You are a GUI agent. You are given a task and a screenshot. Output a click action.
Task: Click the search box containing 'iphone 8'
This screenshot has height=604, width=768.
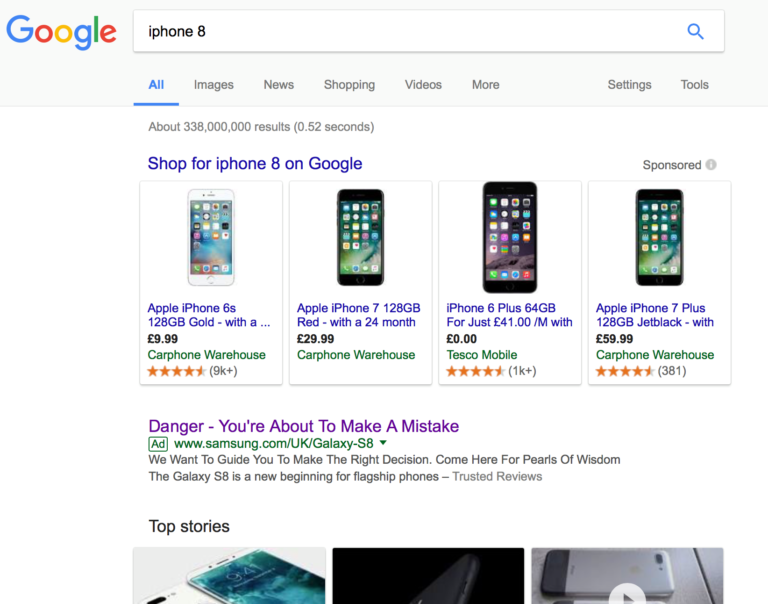tap(400, 31)
